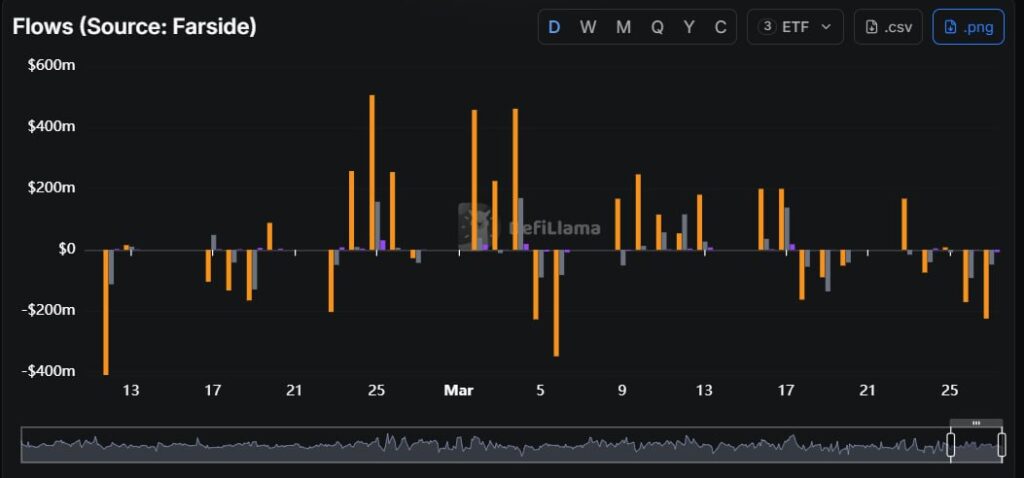This screenshot has width=1024, height=478.
Task: Click the .csv download file icon
Action: pos(871,27)
